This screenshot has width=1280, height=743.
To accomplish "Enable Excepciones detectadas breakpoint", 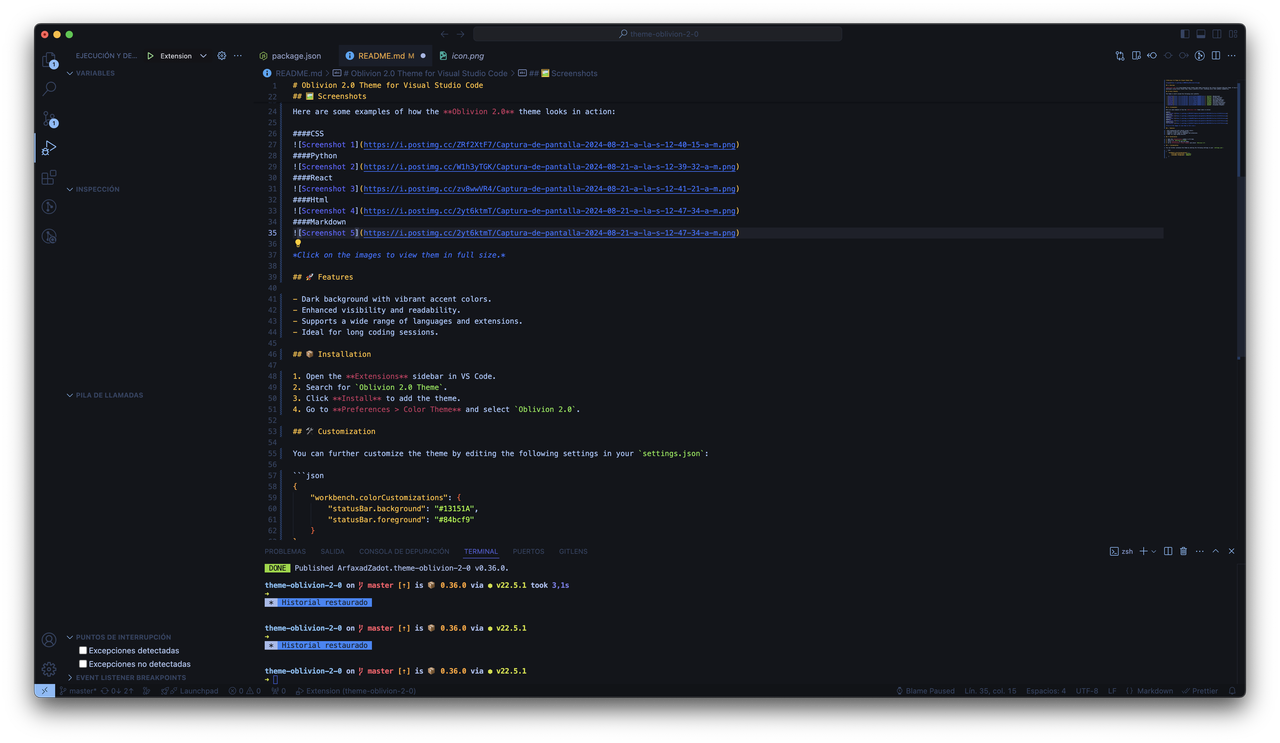I will tap(83, 651).
